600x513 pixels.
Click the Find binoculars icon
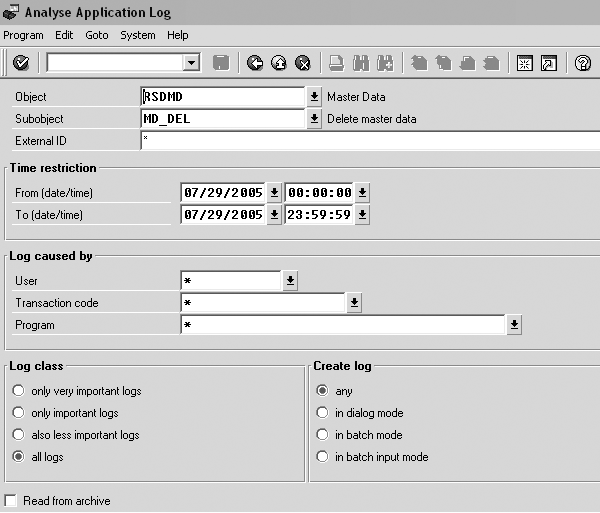coord(361,63)
